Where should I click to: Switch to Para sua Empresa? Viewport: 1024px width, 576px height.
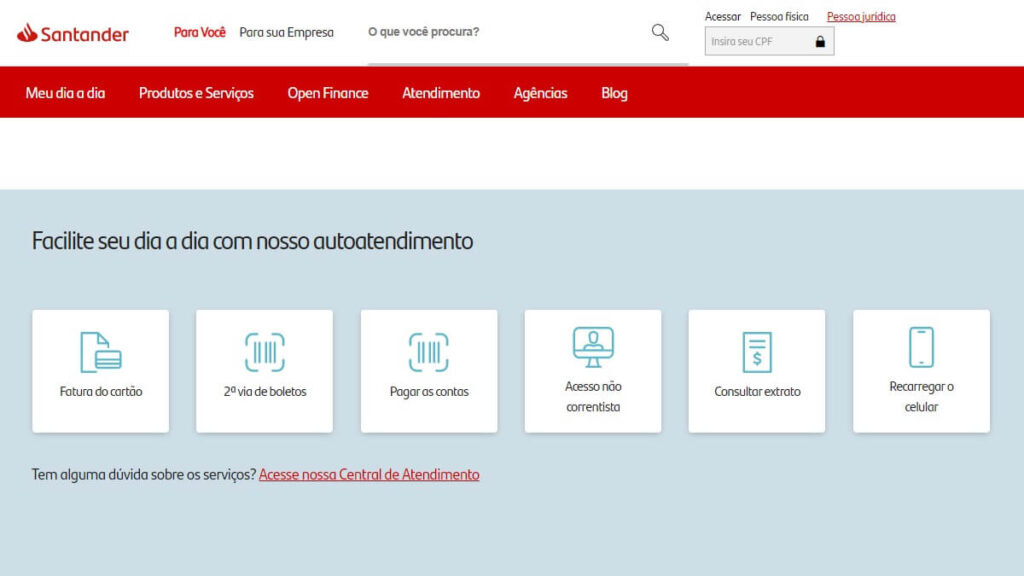click(286, 32)
